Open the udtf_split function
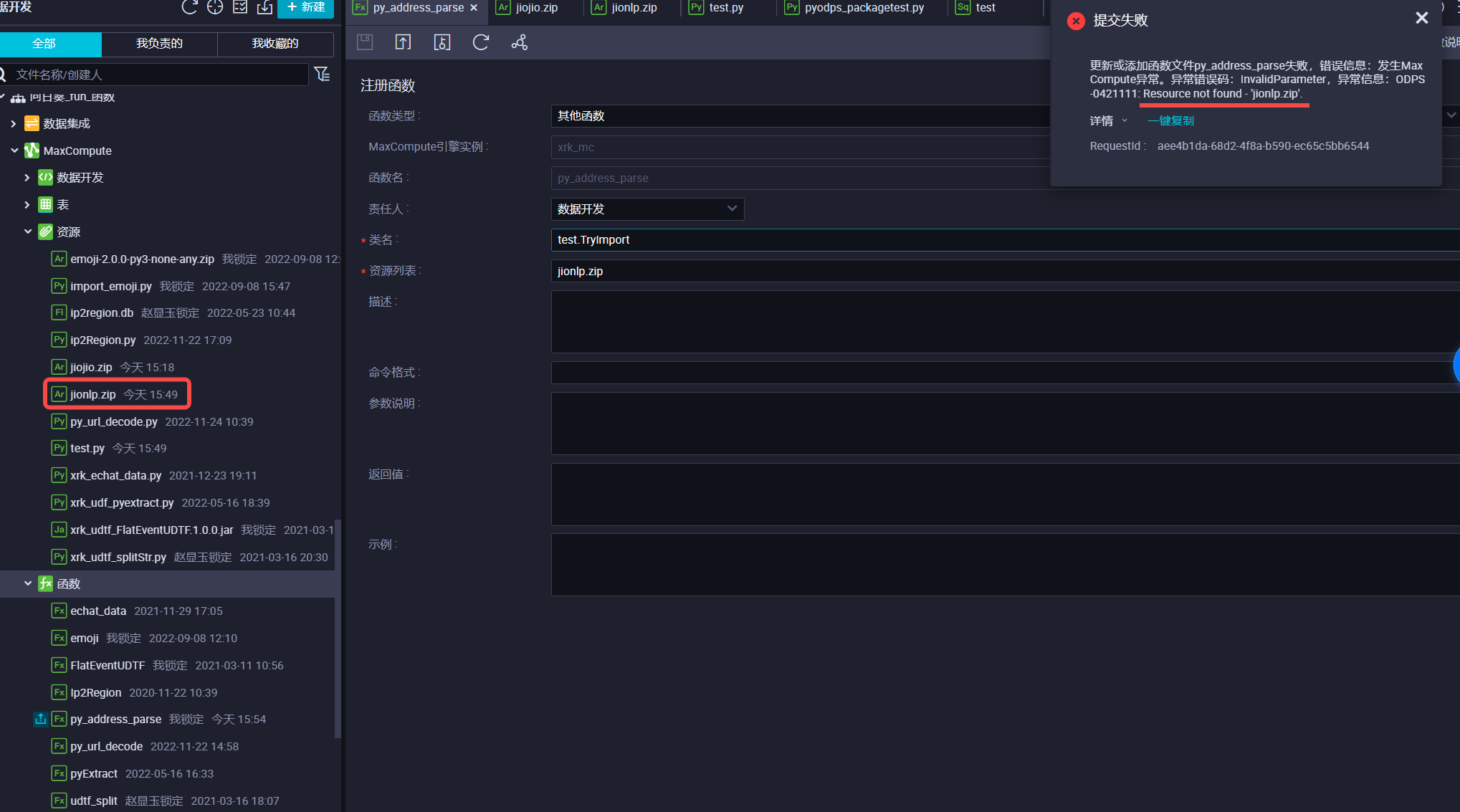Image resolution: width=1460 pixels, height=812 pixels. click(x=93, y=801)
